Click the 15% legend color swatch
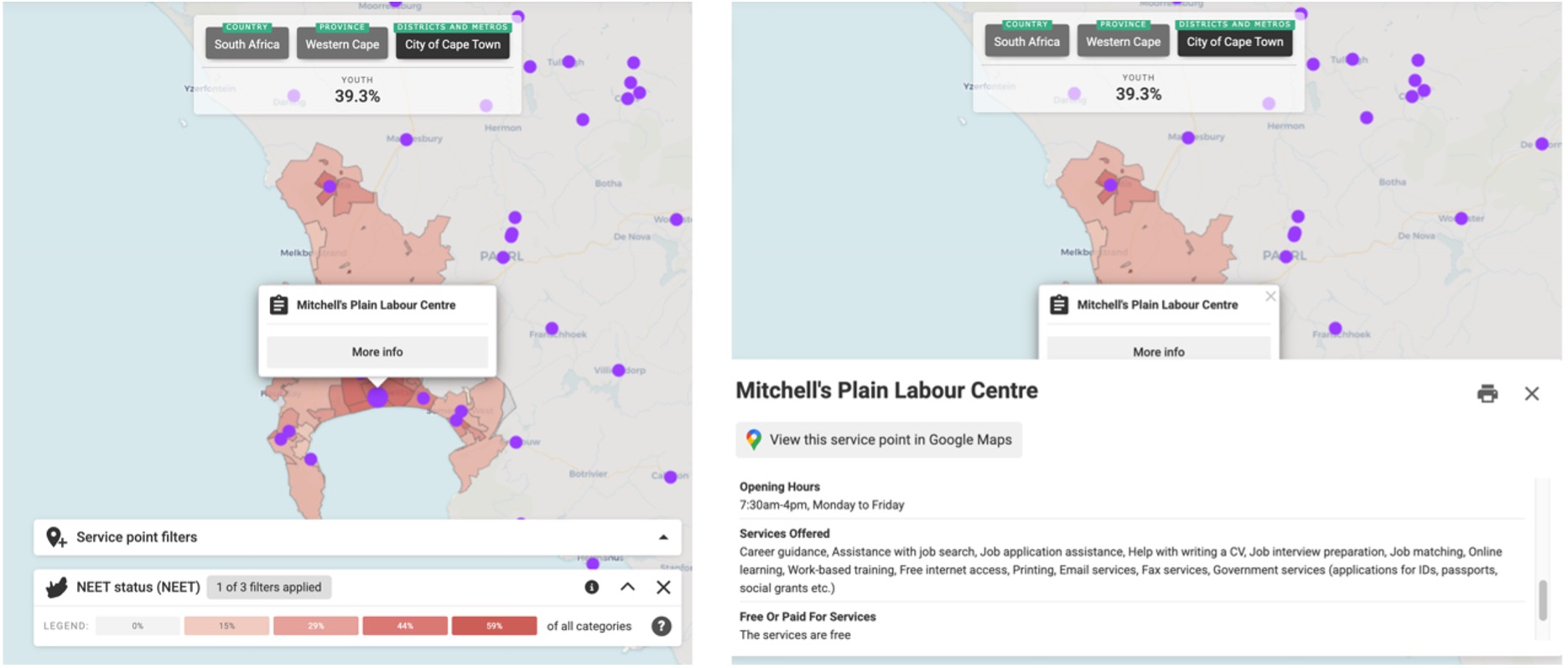Screen dimensions: 1568x668 click(226, 626)
